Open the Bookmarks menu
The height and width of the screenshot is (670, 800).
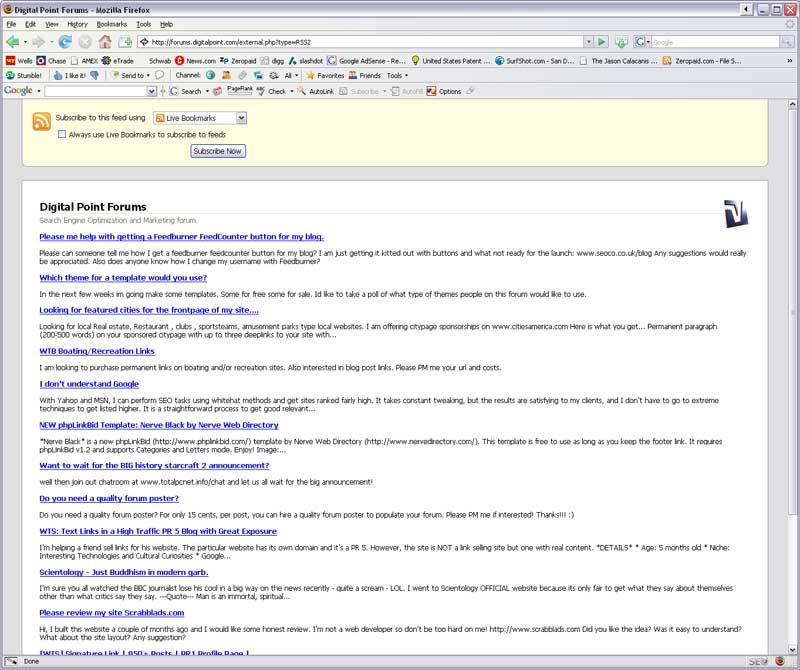click(x=112, y=24)
